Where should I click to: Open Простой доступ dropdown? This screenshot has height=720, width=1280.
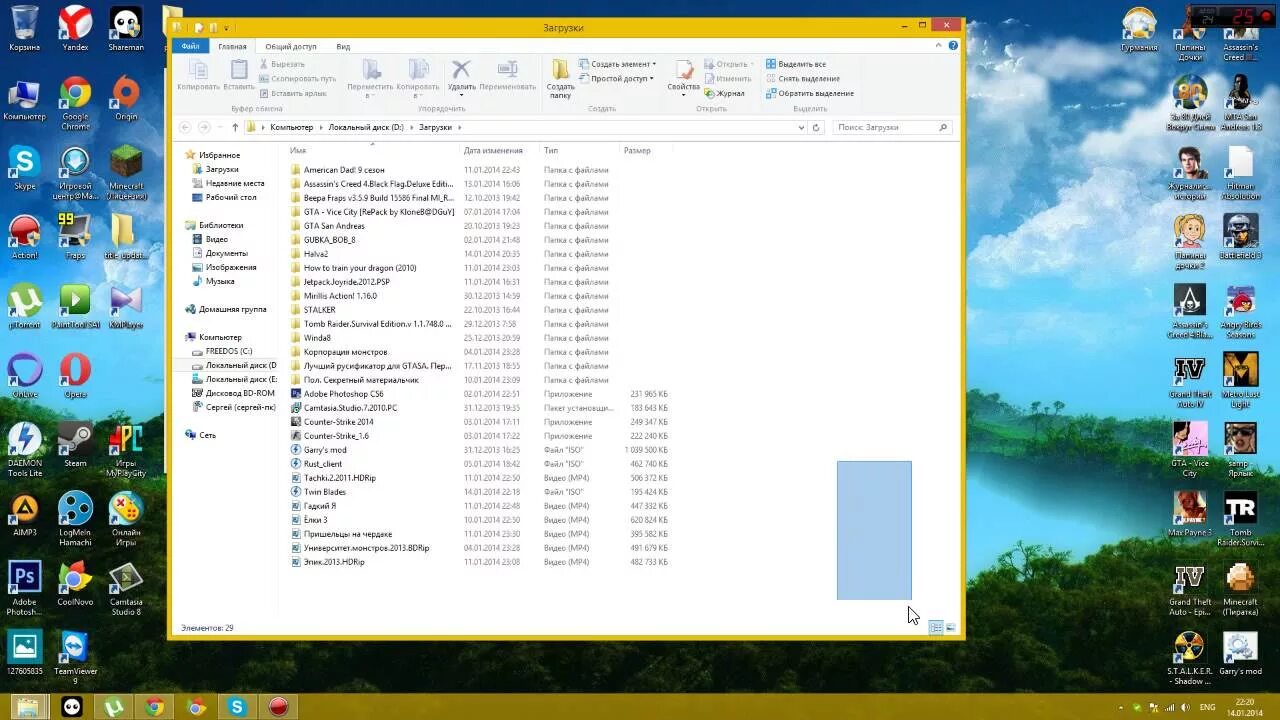point(615,78)
